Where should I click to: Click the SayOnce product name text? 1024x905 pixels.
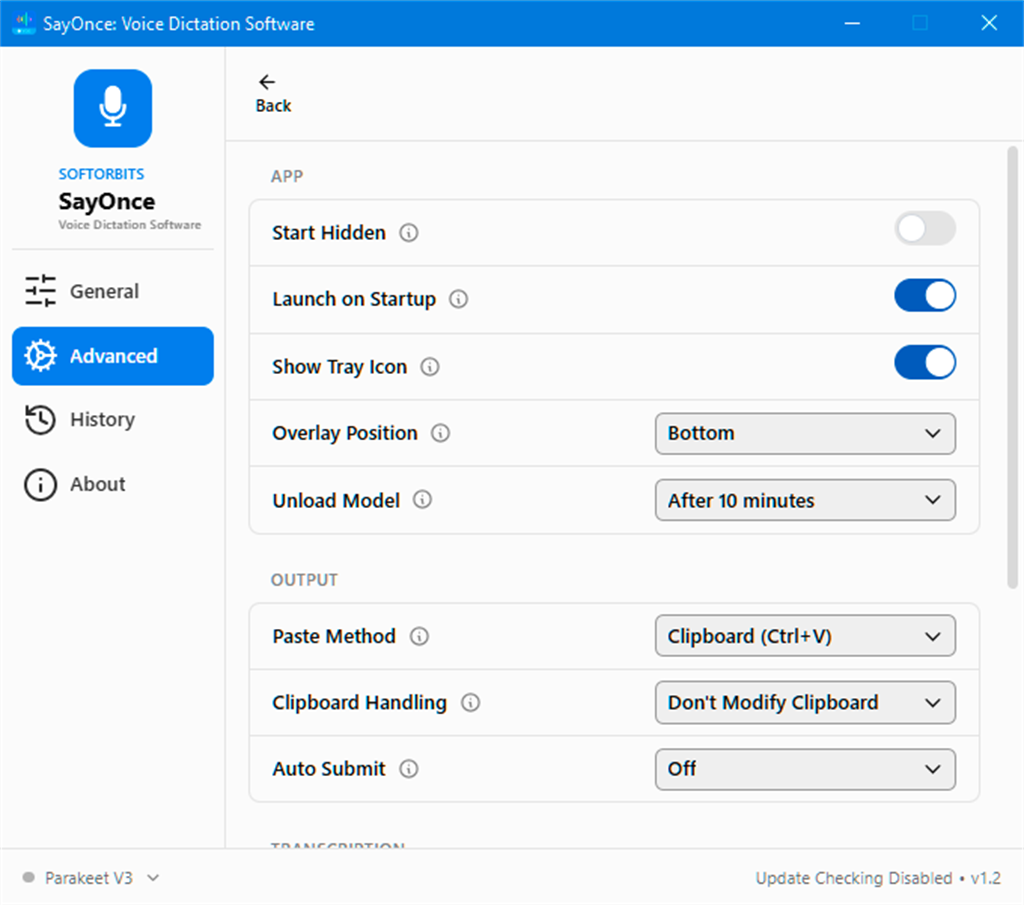point(106,202)
